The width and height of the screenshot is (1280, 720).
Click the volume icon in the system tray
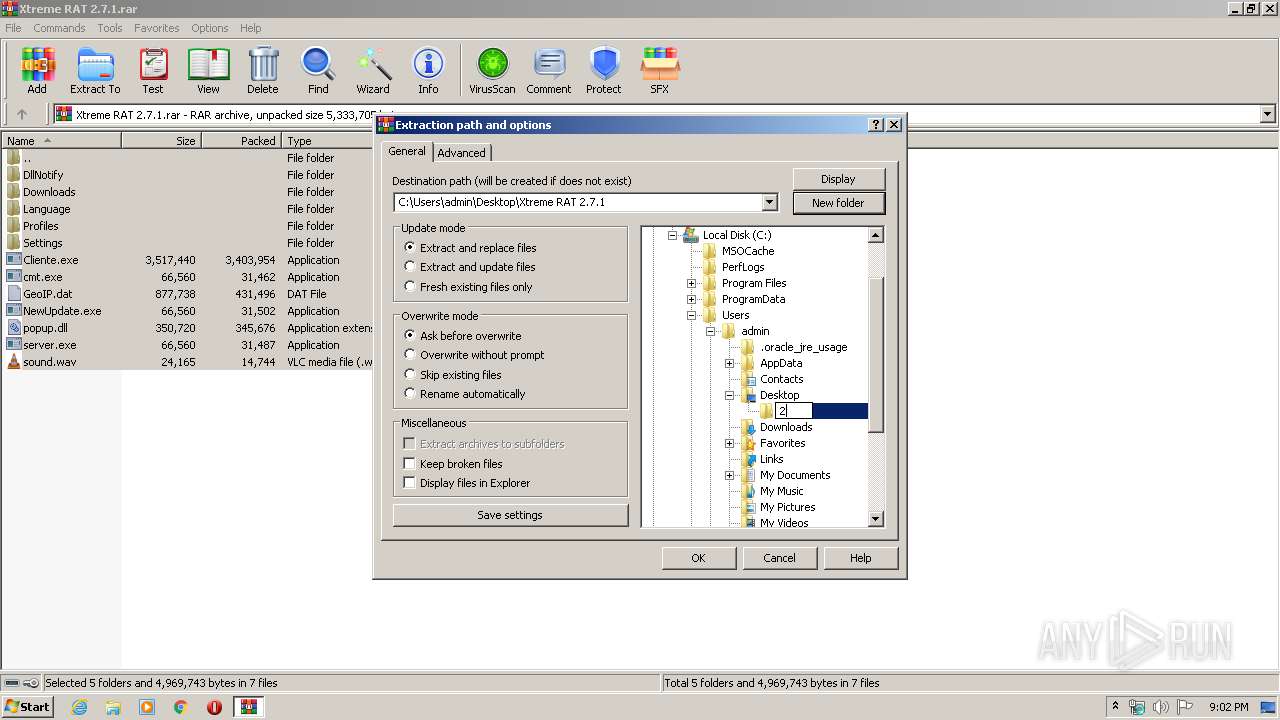[x=1161, y=707]
